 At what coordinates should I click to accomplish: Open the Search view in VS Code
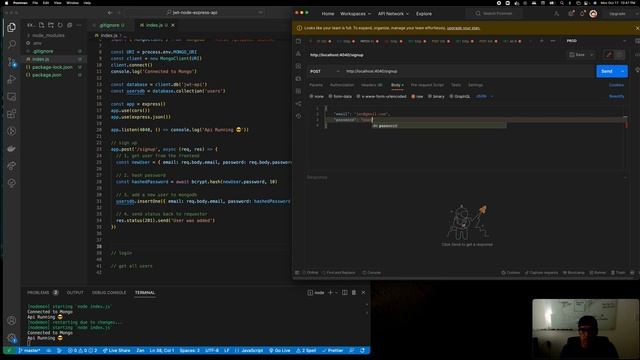coord(11,44)
